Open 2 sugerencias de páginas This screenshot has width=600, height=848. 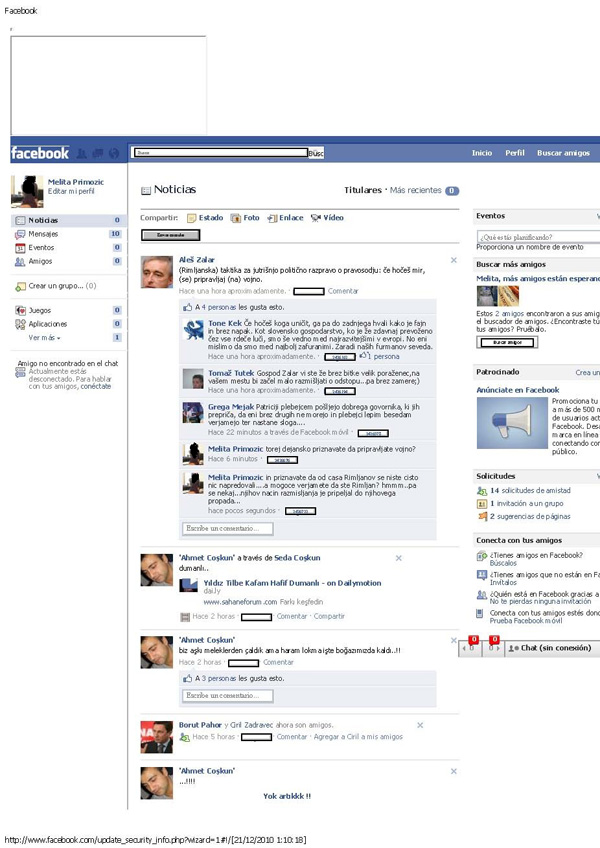coord(530,516)
